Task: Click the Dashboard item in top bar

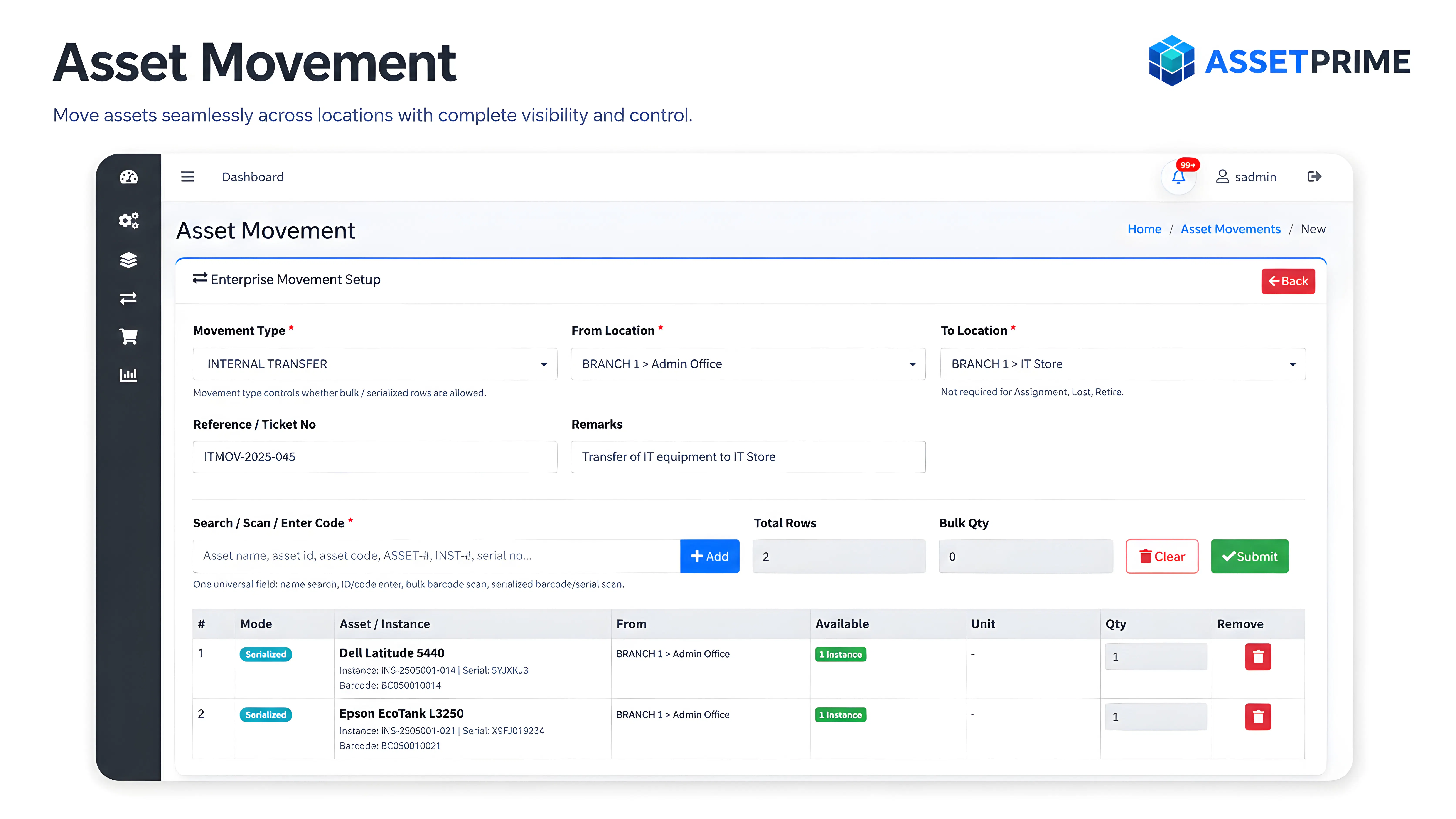Action: (253, 177)
